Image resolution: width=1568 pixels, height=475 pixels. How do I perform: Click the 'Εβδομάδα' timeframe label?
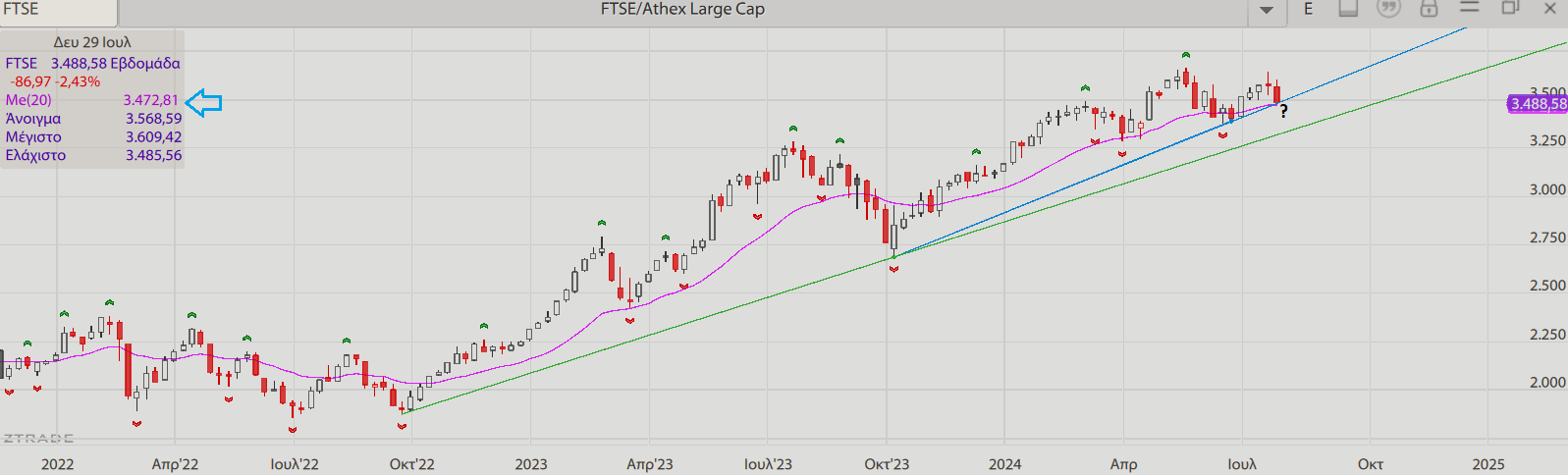145,63
